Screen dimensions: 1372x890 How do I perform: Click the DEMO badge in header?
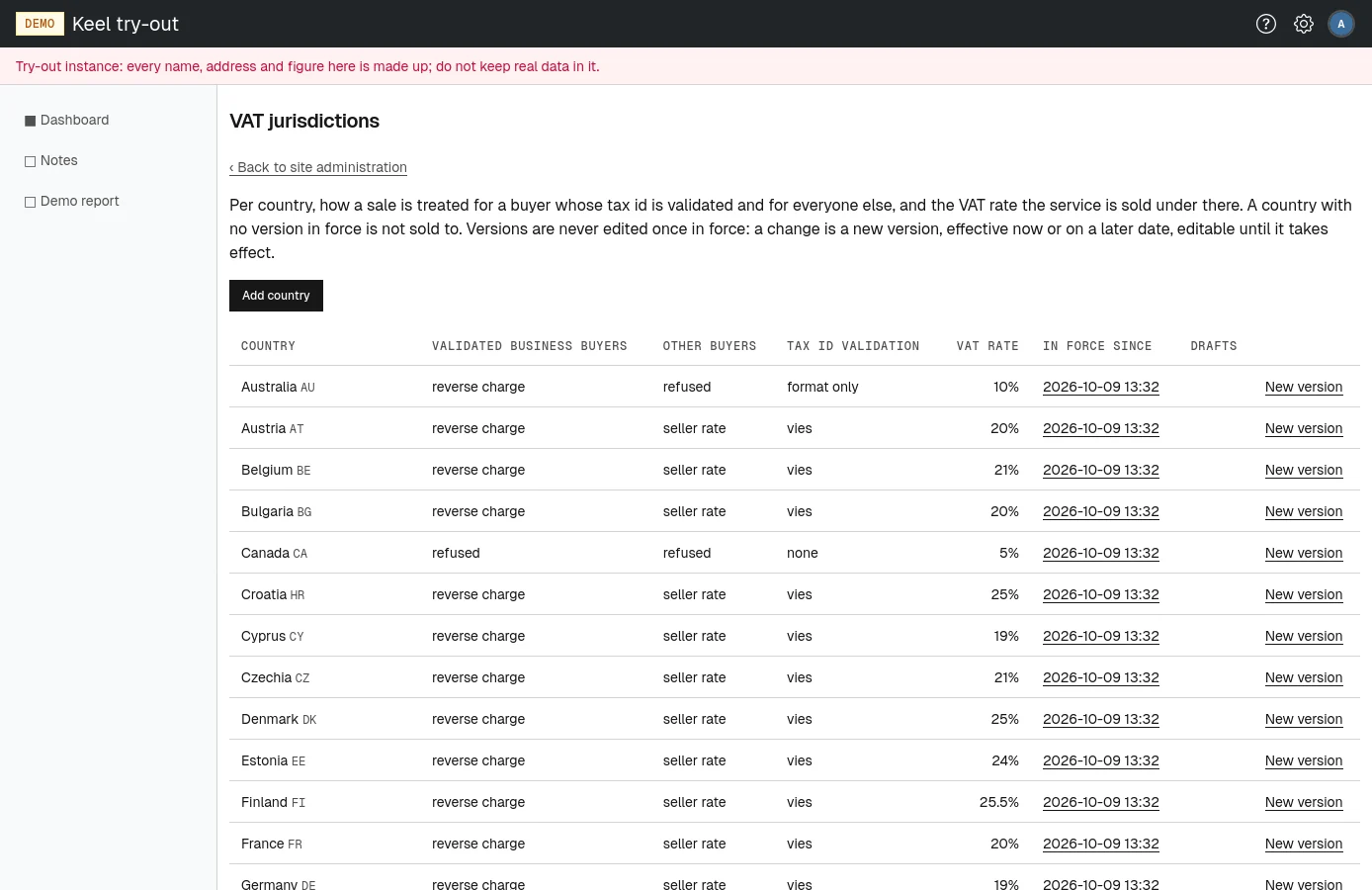tap(40, 24)
